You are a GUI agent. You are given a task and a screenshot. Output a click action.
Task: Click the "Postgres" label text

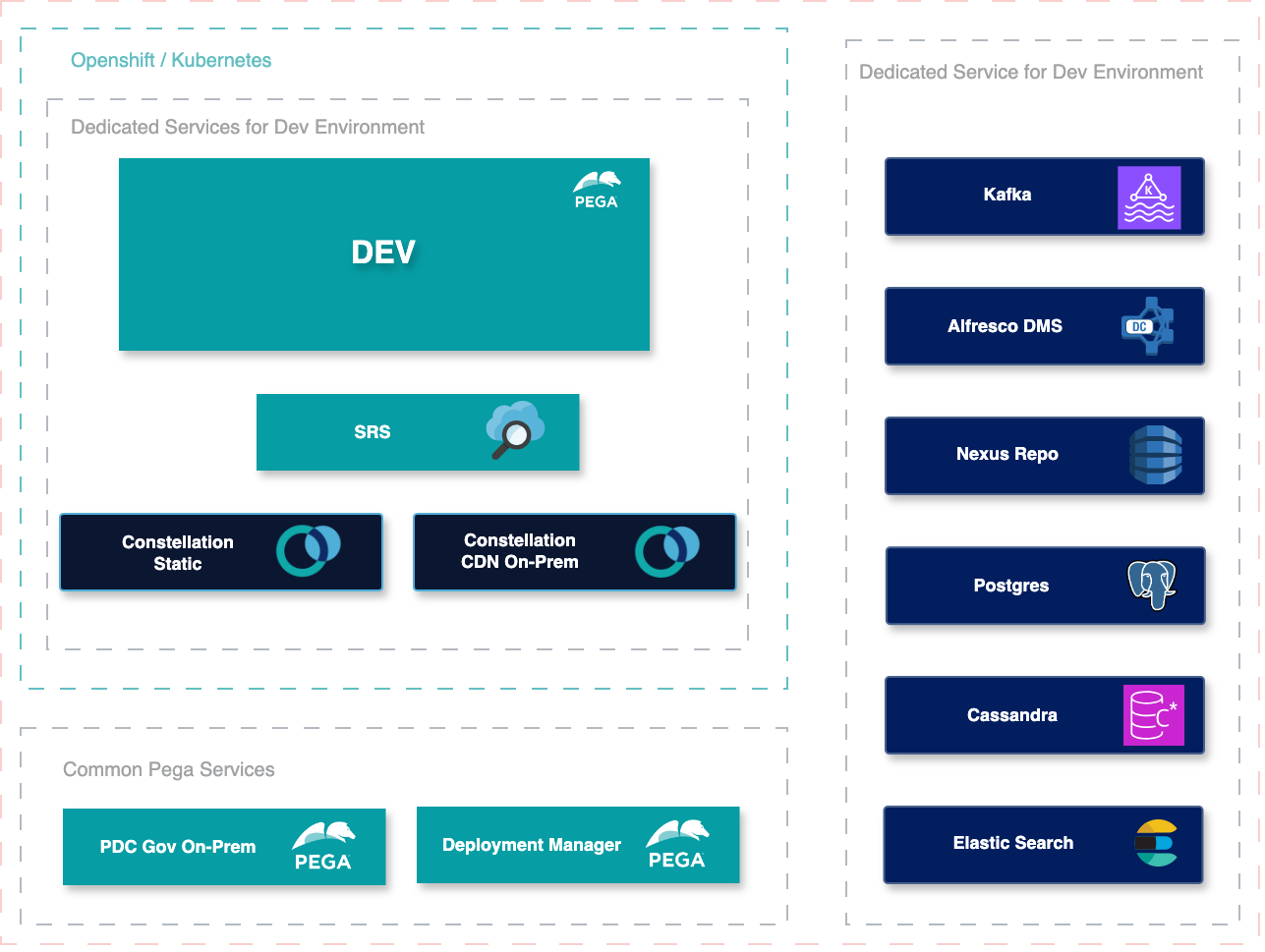click(1011, 586)
